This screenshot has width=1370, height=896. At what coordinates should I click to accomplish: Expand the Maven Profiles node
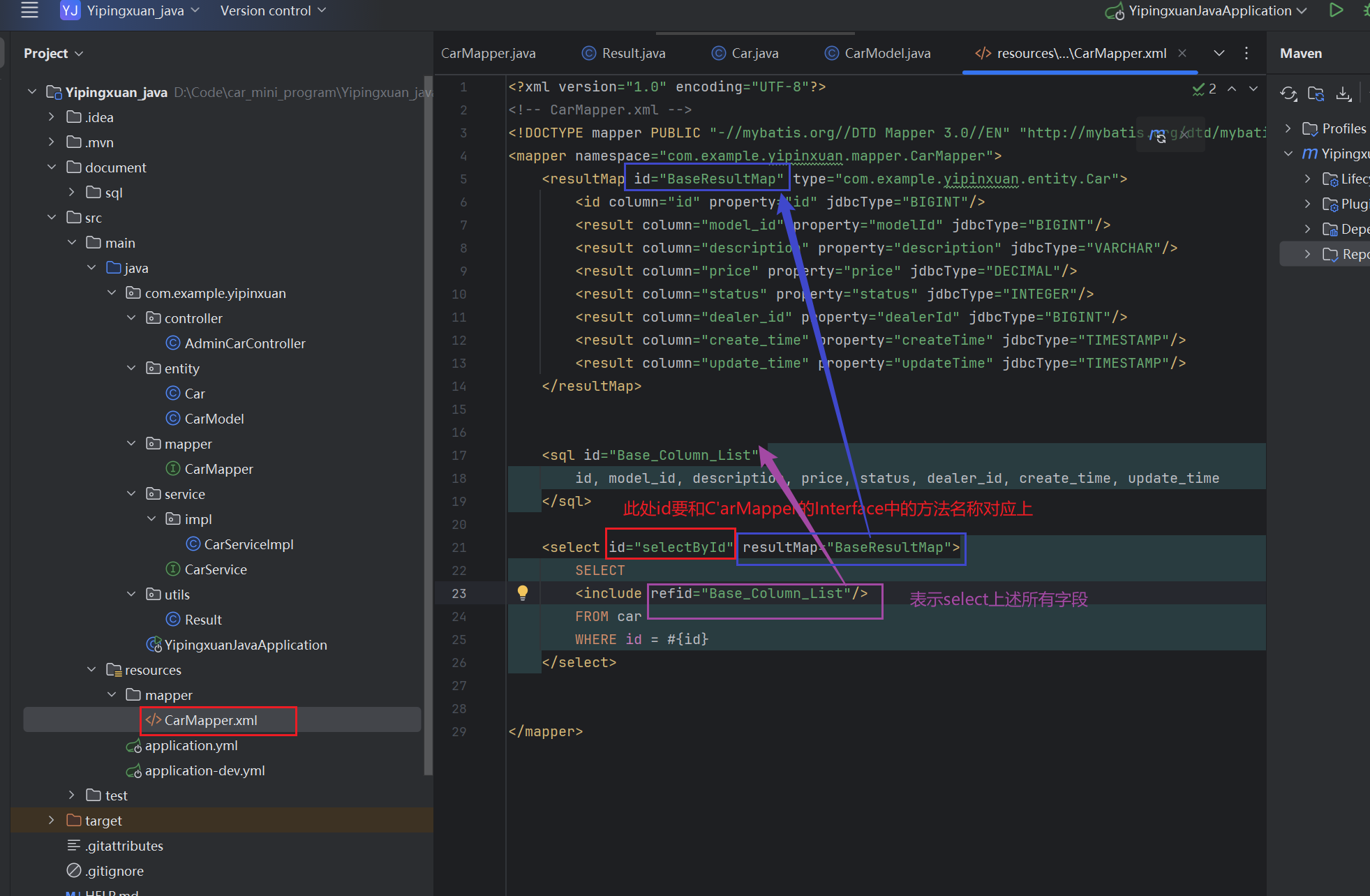(1288, 128)
